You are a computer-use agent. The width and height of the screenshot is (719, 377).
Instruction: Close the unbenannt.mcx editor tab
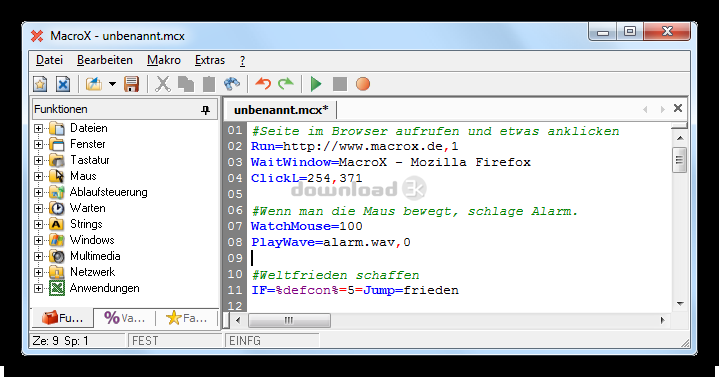(x=678, y=108)
